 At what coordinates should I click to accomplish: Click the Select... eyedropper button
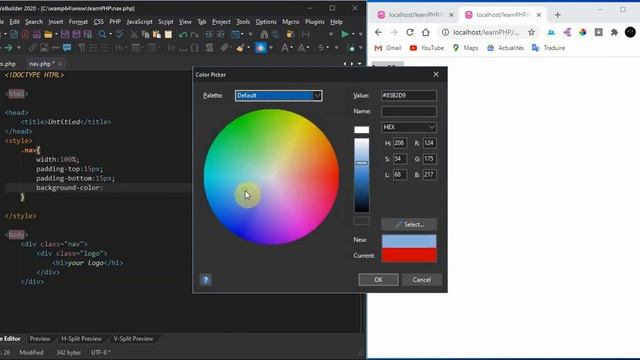(x=409, y=224)
